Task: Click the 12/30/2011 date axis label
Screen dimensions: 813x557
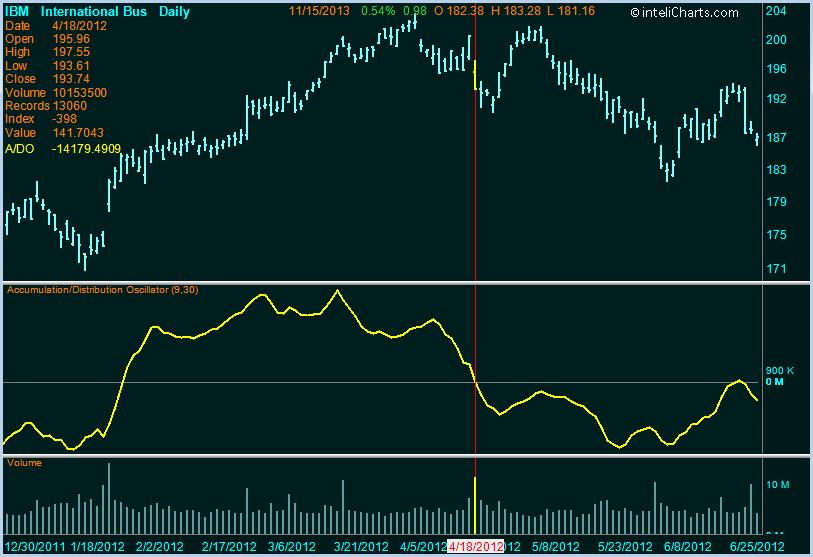Action: coord(35,547)
